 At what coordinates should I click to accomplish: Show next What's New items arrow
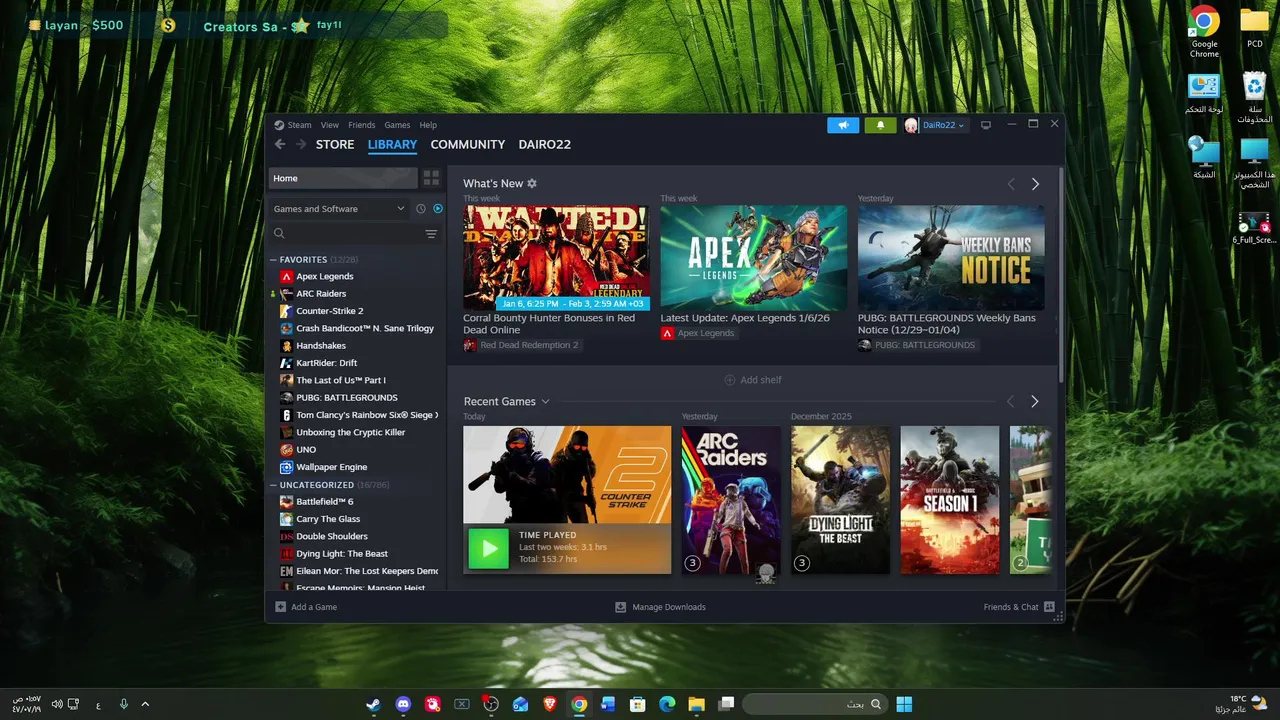[1035, 184]
